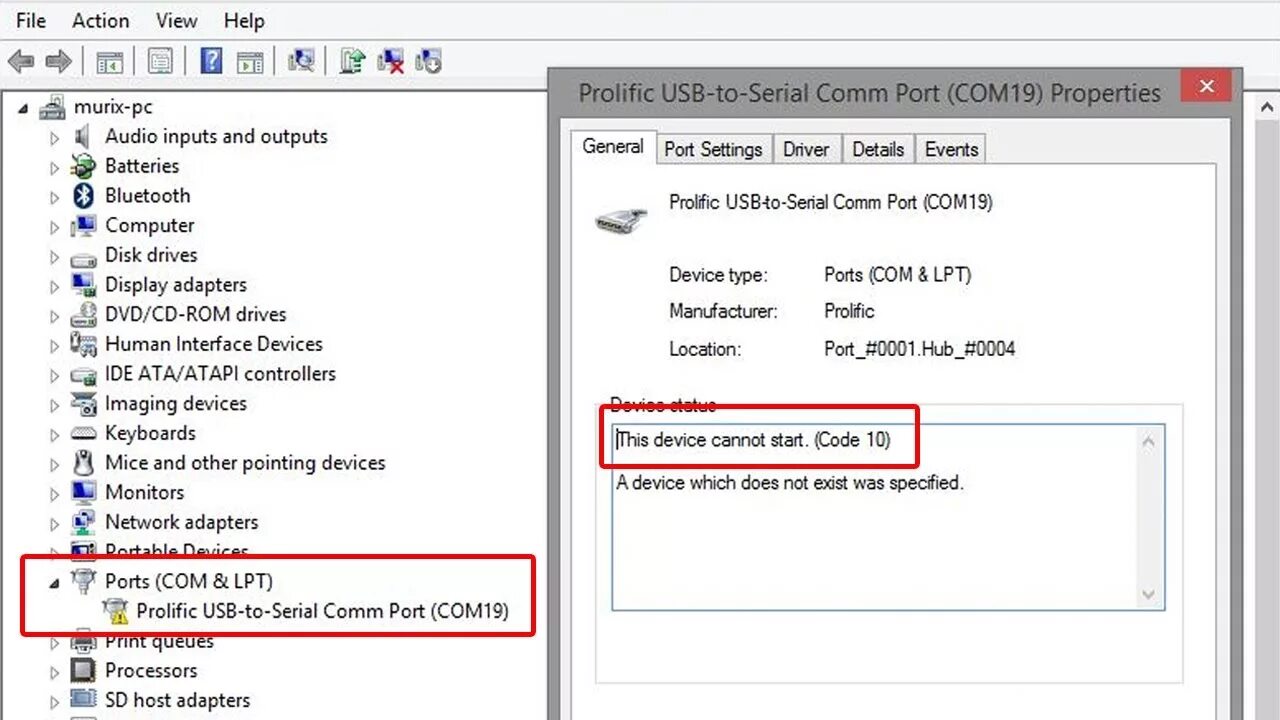Switch to the Events tab
The image size is (1280, 720).
(951, 149)
